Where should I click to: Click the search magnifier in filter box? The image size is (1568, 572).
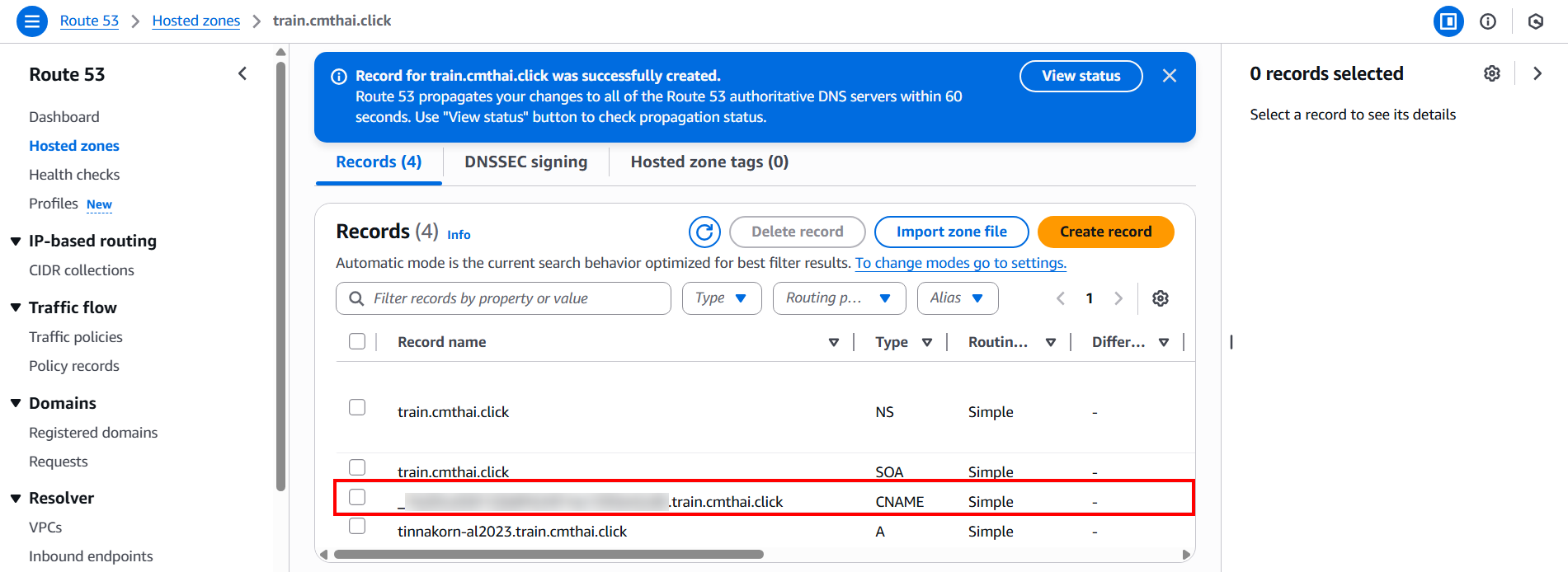(356, 298)
